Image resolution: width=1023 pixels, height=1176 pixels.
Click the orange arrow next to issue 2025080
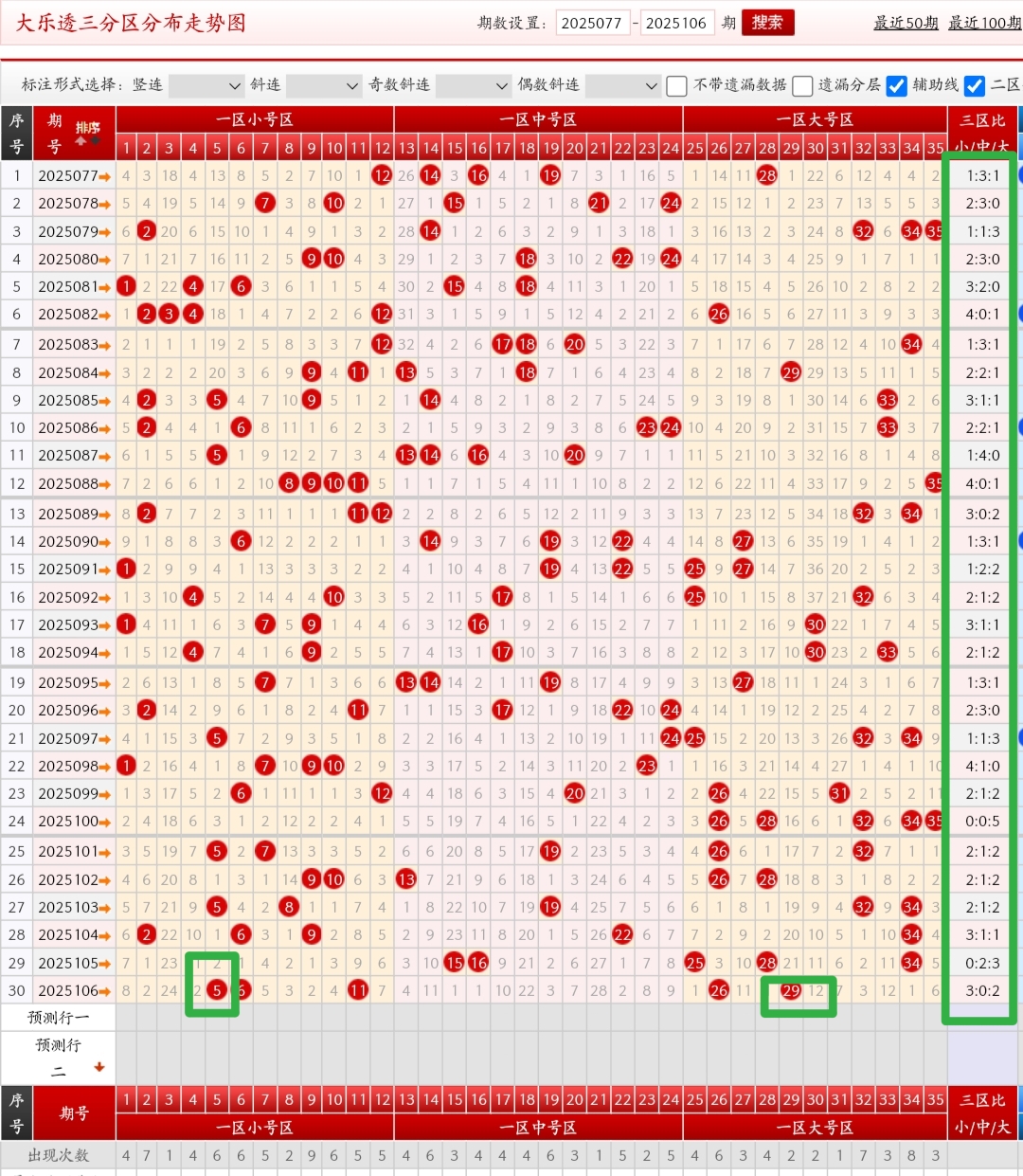coord(104,260)
